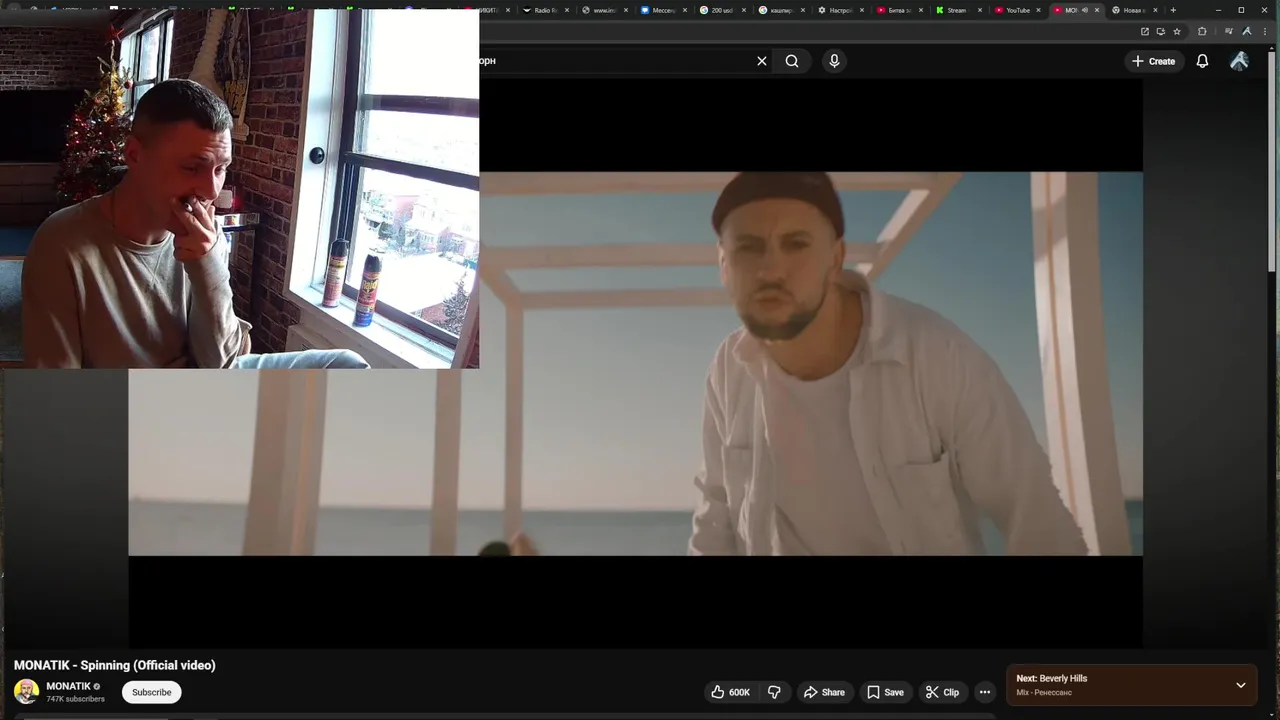Open the Create menu button

[x=1153, y=61]
